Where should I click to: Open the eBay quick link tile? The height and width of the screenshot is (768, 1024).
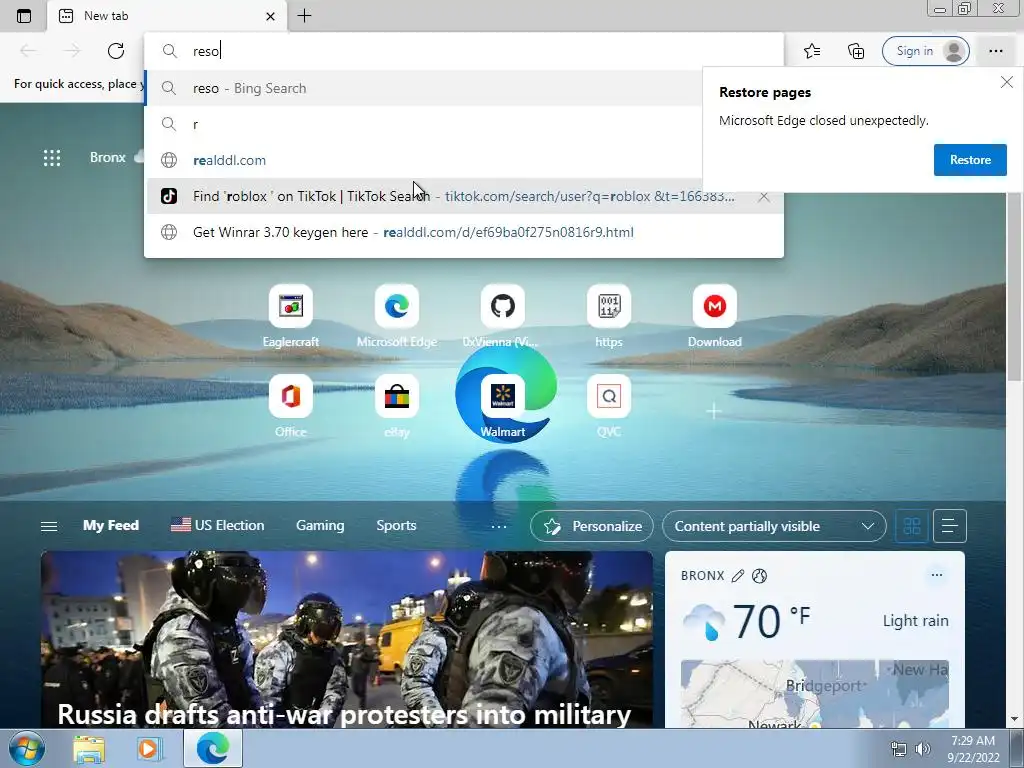click(x=396, y=406)
